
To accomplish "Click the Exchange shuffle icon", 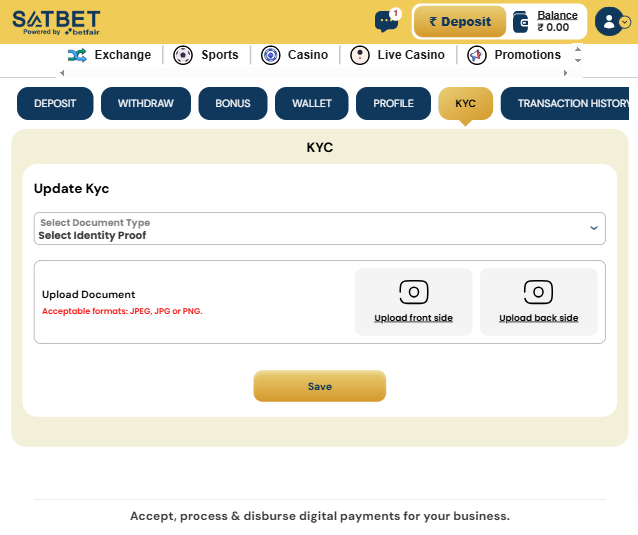I will [x=77, y=55].
